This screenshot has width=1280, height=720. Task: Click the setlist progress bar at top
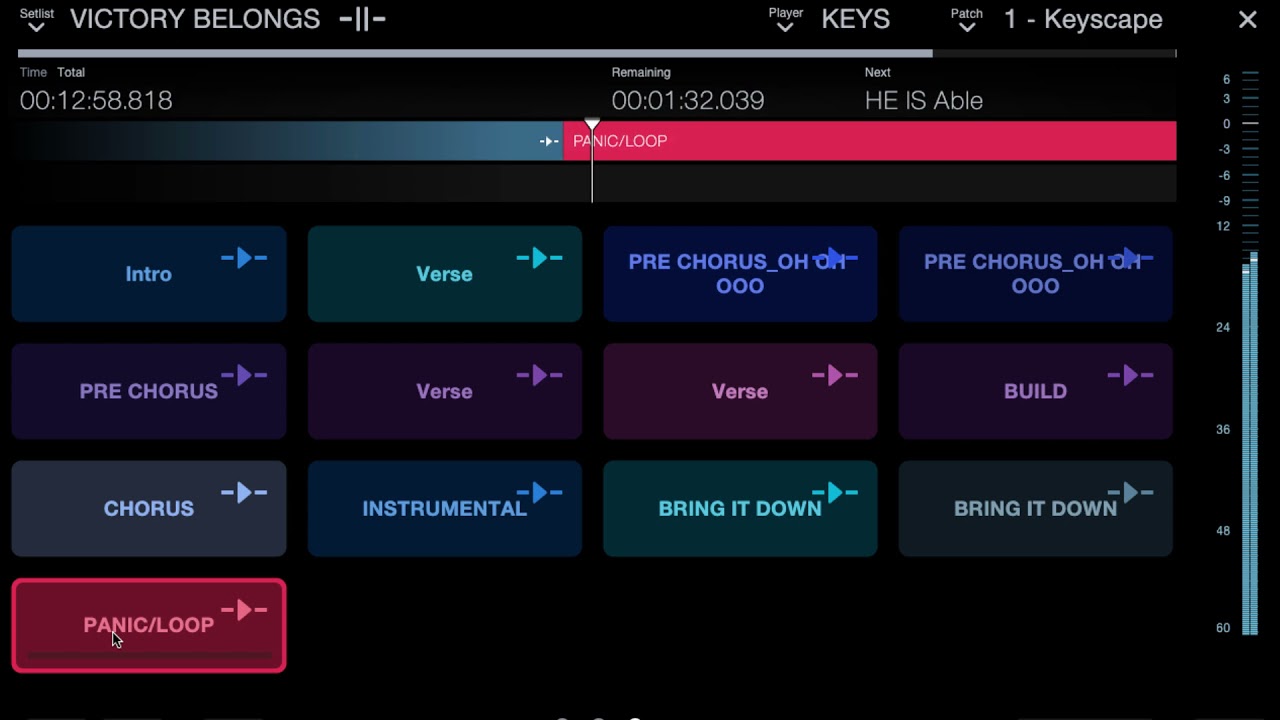click(x=597, y=53)
